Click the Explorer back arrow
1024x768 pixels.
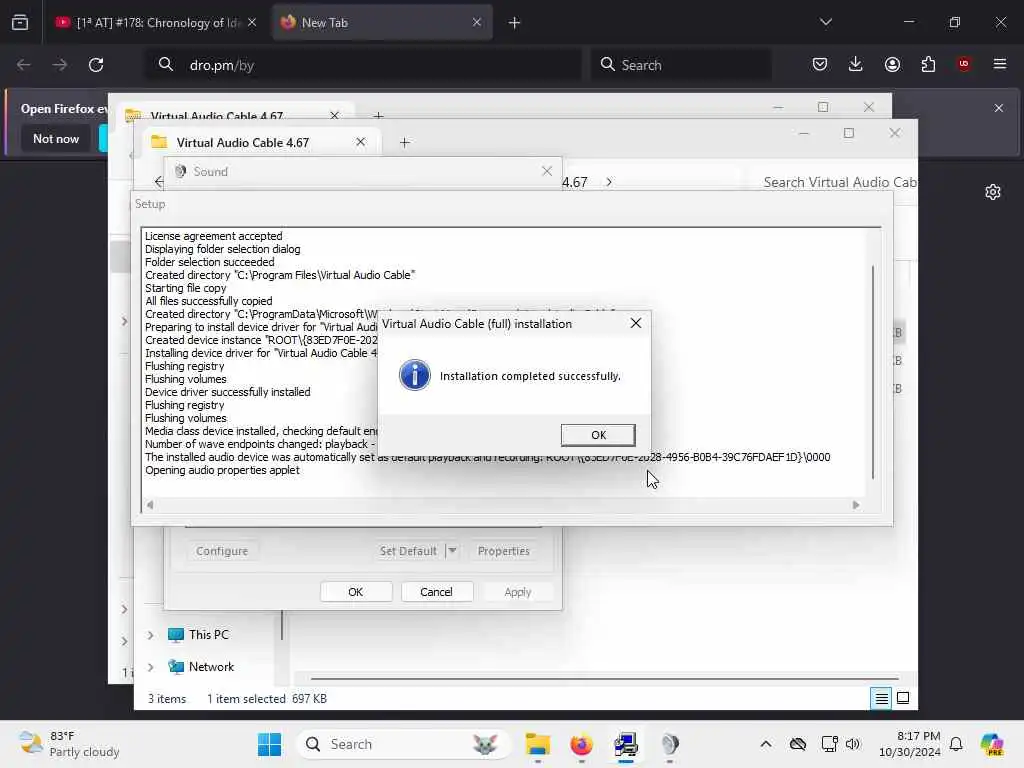click(x=159, y=182)
